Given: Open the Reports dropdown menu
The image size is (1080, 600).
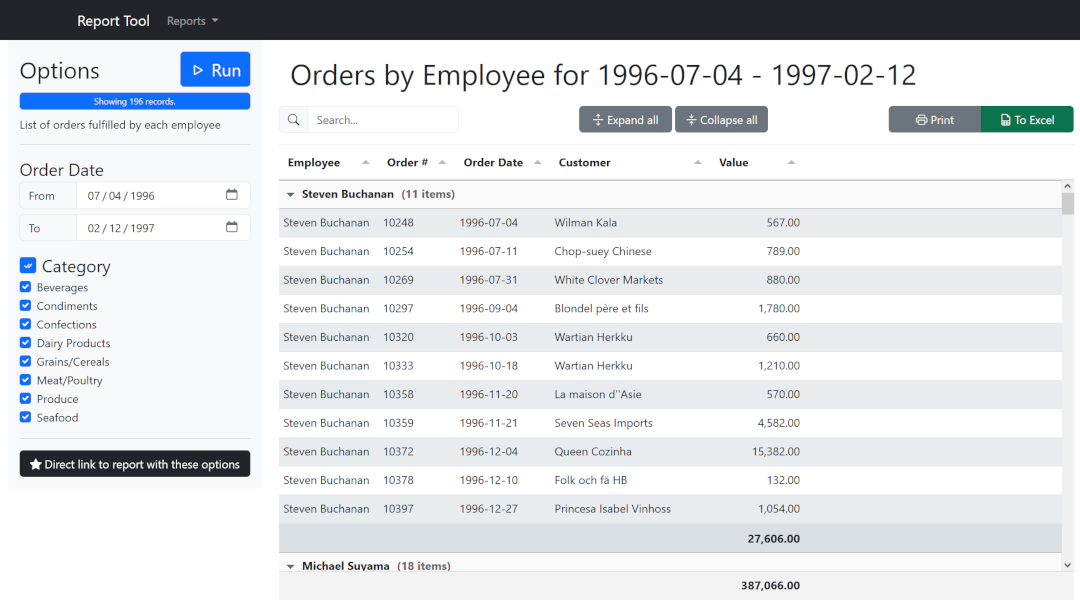Looking at the screenshot, I should pyautogui.click(x=192, y=21).
